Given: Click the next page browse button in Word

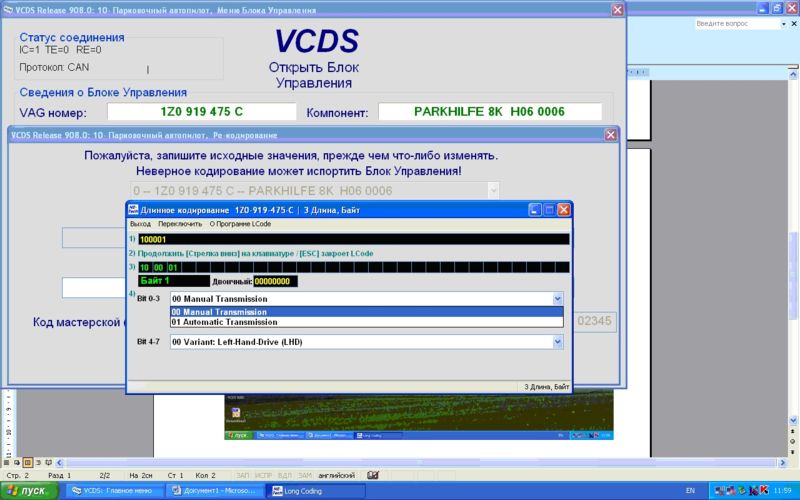Looking at the screenshot, I should tap(793, 452).
